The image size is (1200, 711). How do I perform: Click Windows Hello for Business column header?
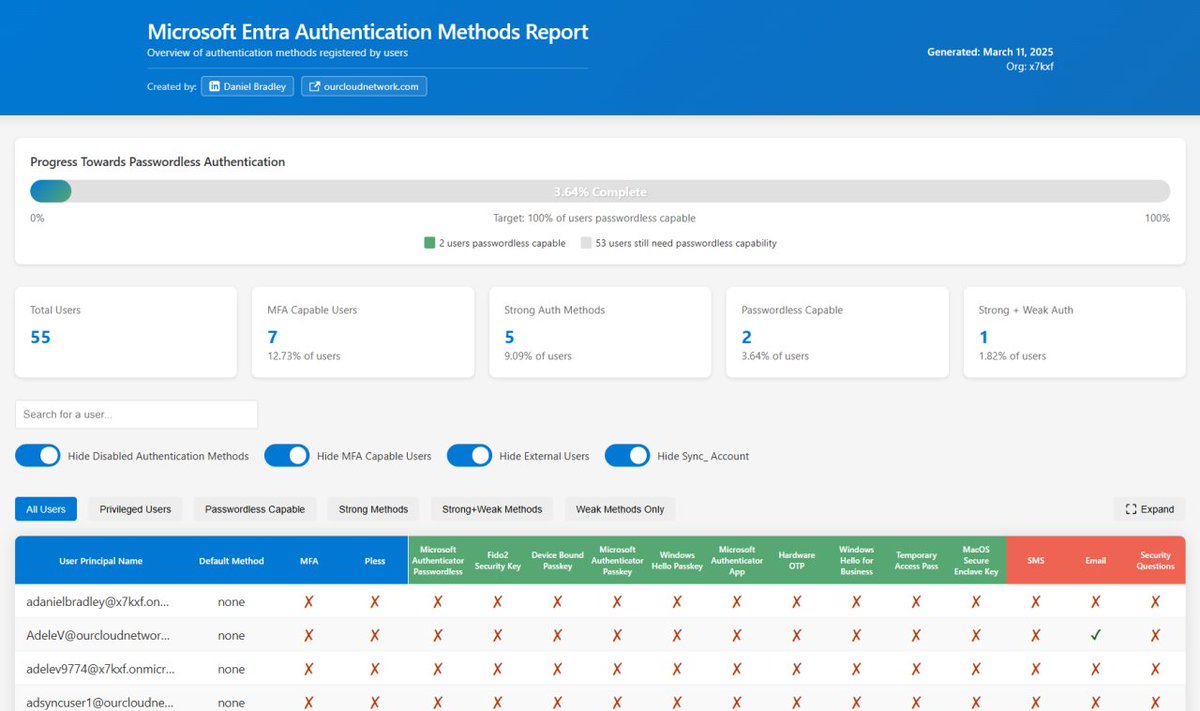pos(856,561)
